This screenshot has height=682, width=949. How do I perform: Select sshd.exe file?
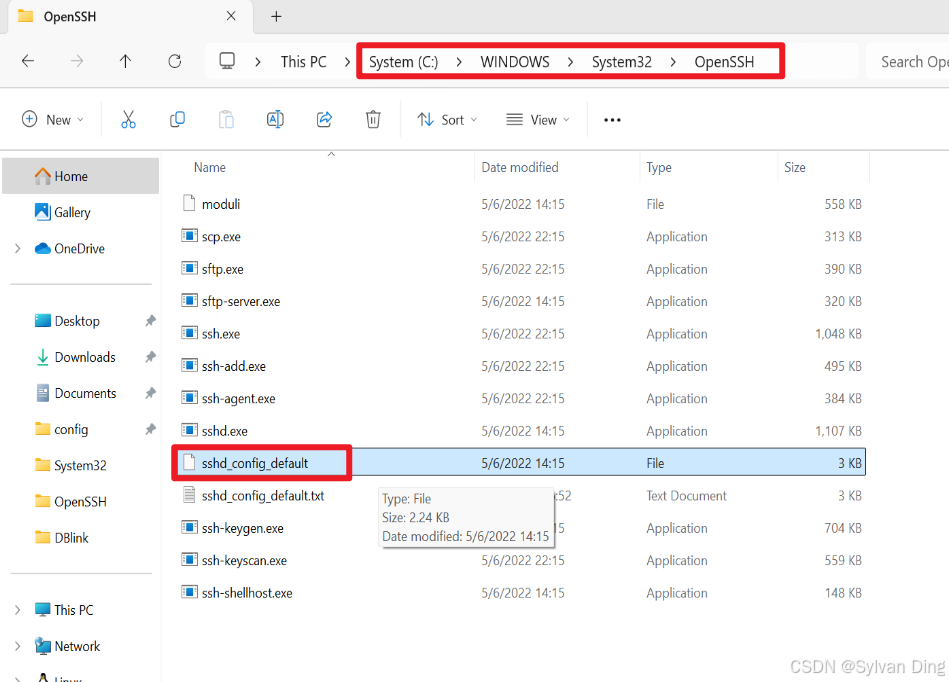coord(225,431)
